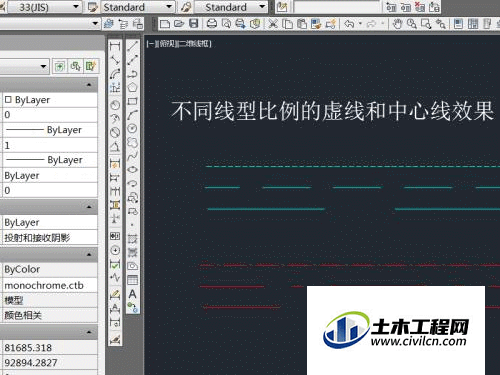Click the Save (floppy disk) icon
500x375 pixels.
click(x=194, y=24)
